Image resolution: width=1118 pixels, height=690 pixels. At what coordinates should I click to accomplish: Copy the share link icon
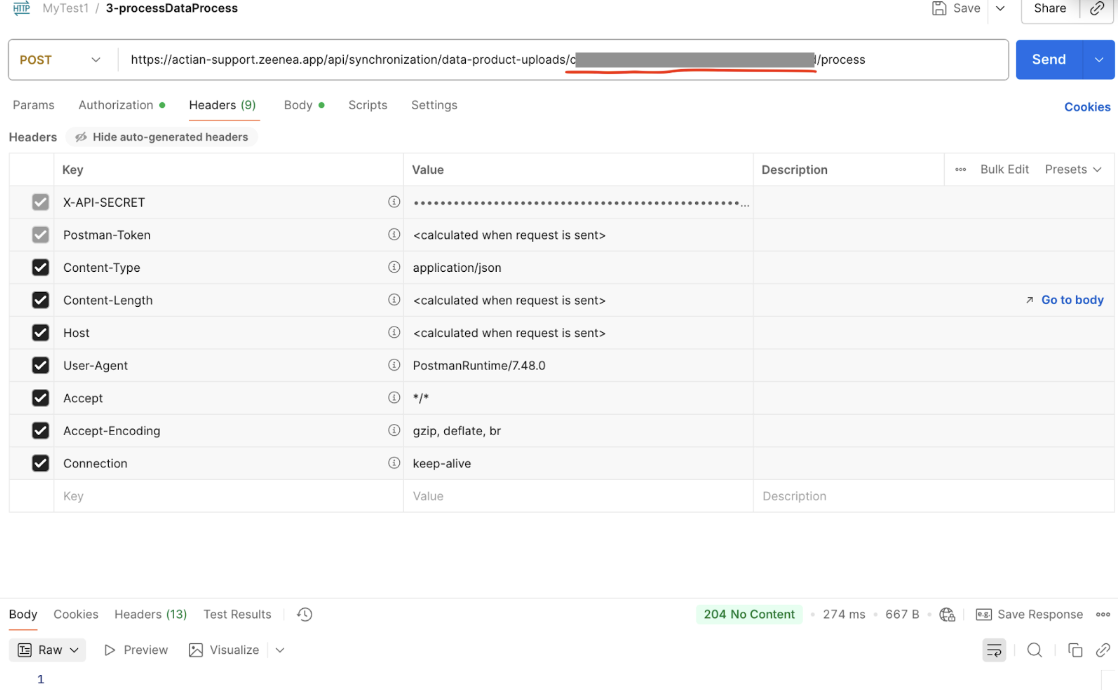pos(1097,9)
